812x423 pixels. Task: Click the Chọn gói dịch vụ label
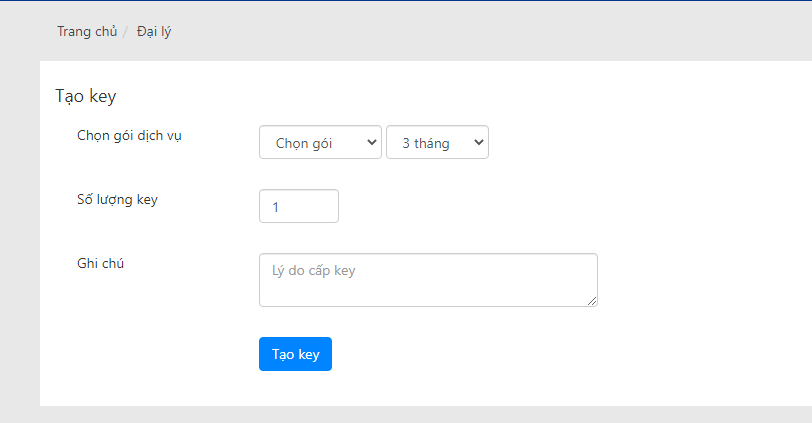click(x=129, y=136)
